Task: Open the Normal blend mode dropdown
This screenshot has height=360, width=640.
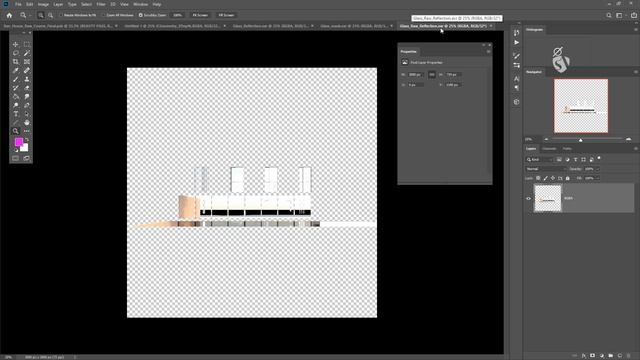Action: click(546, 169)
